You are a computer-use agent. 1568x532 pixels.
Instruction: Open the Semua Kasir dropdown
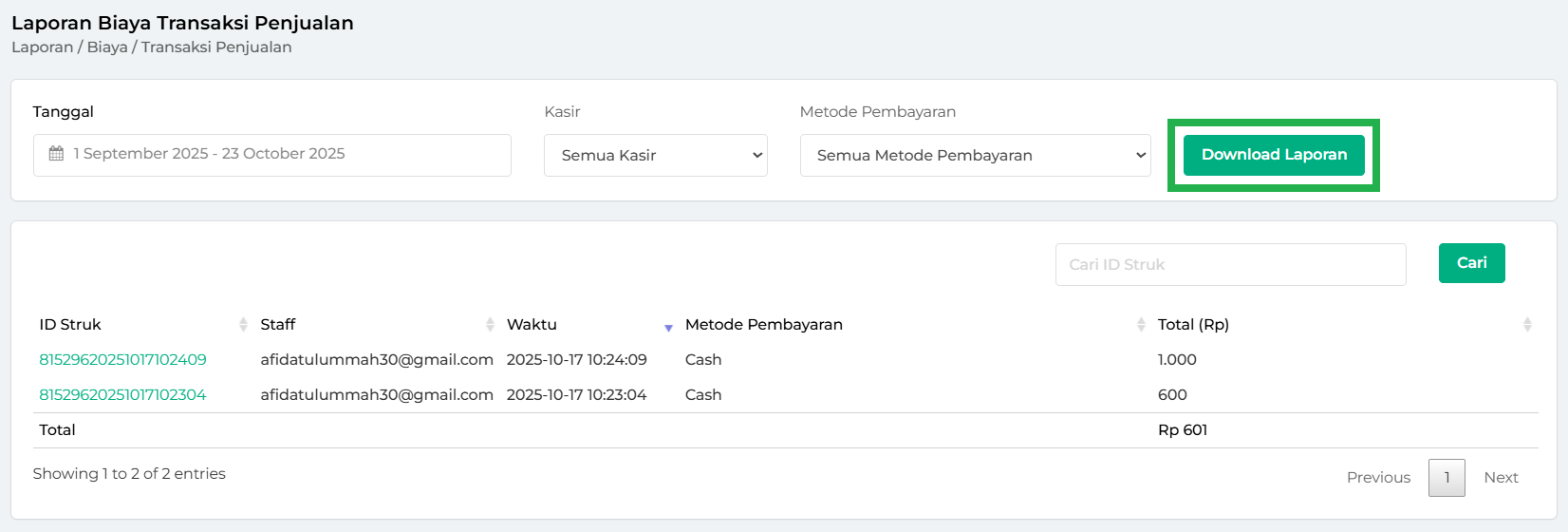coord(655,156)
